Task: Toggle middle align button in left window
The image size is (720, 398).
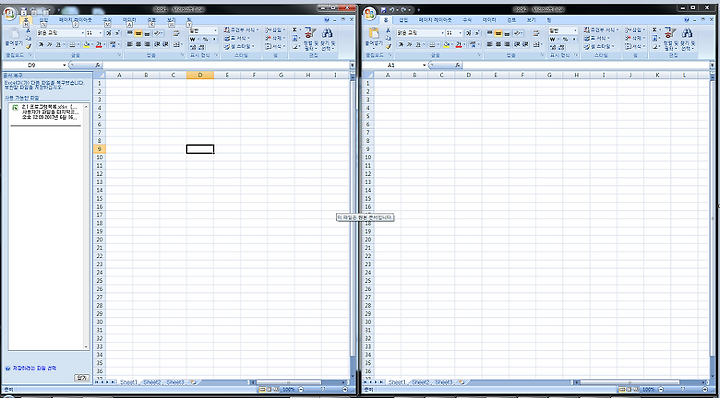Action: pyautogui.click(x=138, y=33)
